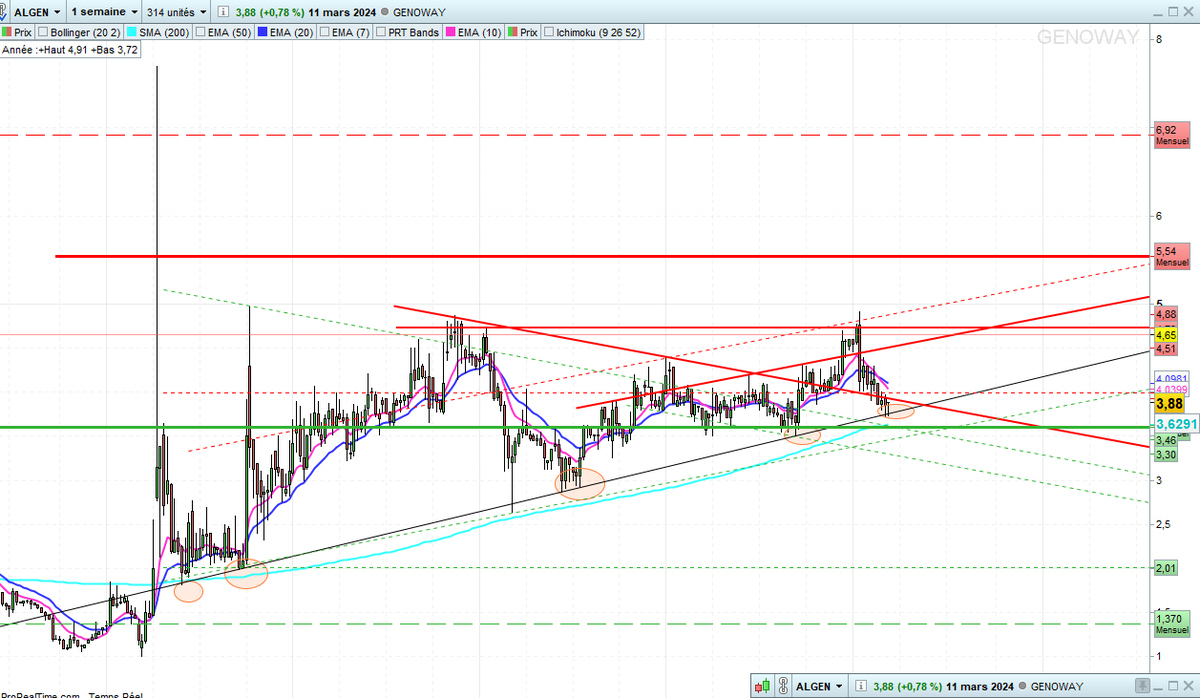Click the info icon in the bottom bar

click(x=861, y=686)
